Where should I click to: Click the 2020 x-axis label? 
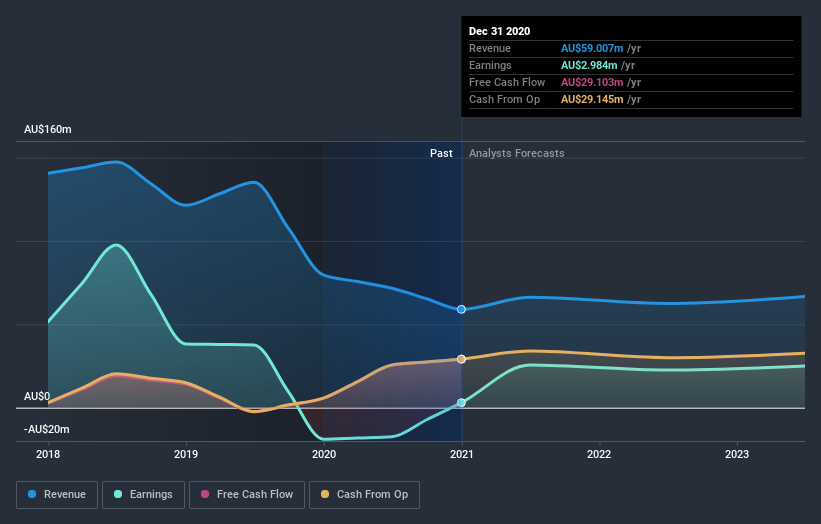coord(324,454)
